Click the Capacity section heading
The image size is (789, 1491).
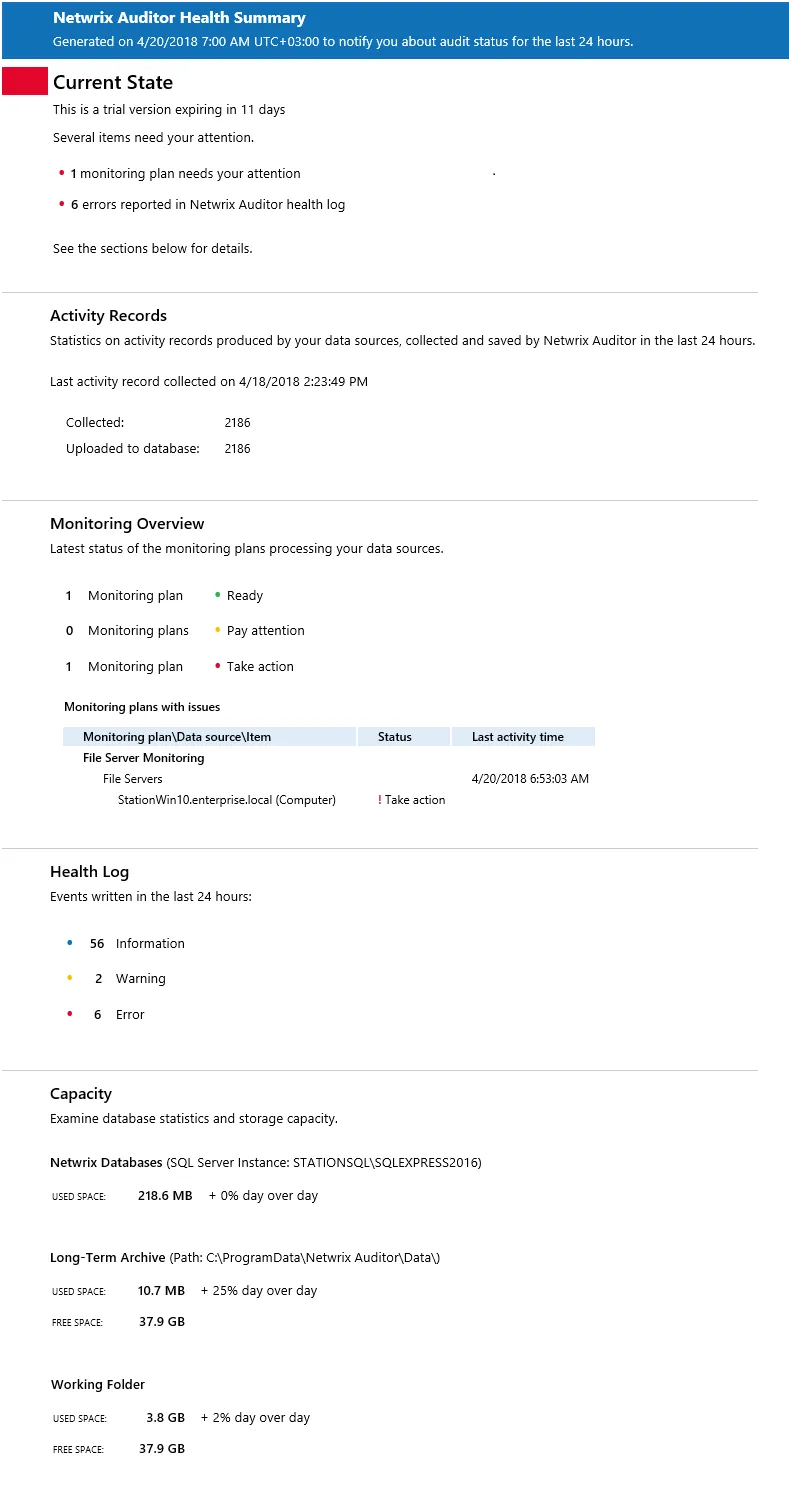(81, 1094)
